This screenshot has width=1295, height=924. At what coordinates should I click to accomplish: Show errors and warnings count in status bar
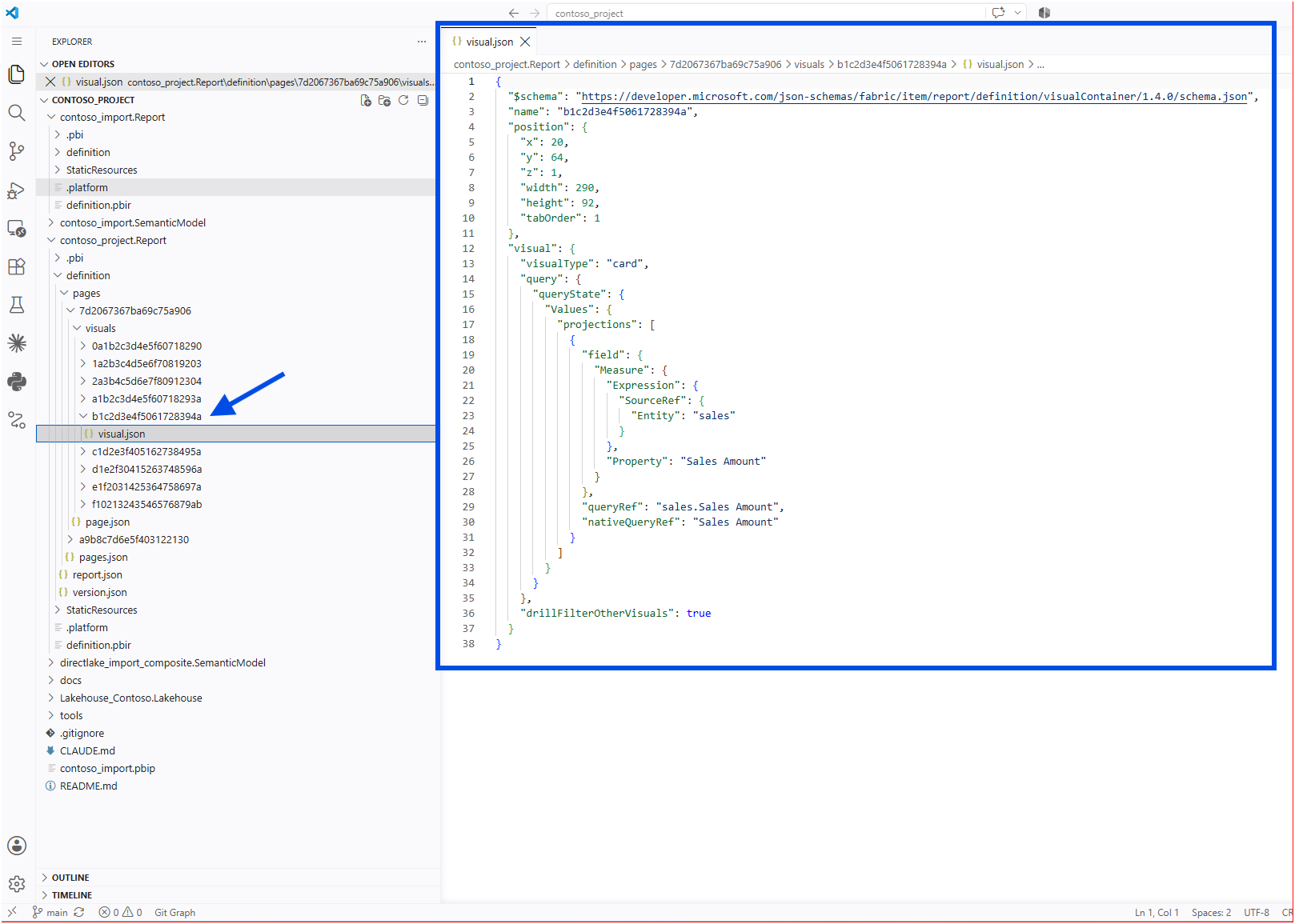pyautogui.click(x=120, y=912)
